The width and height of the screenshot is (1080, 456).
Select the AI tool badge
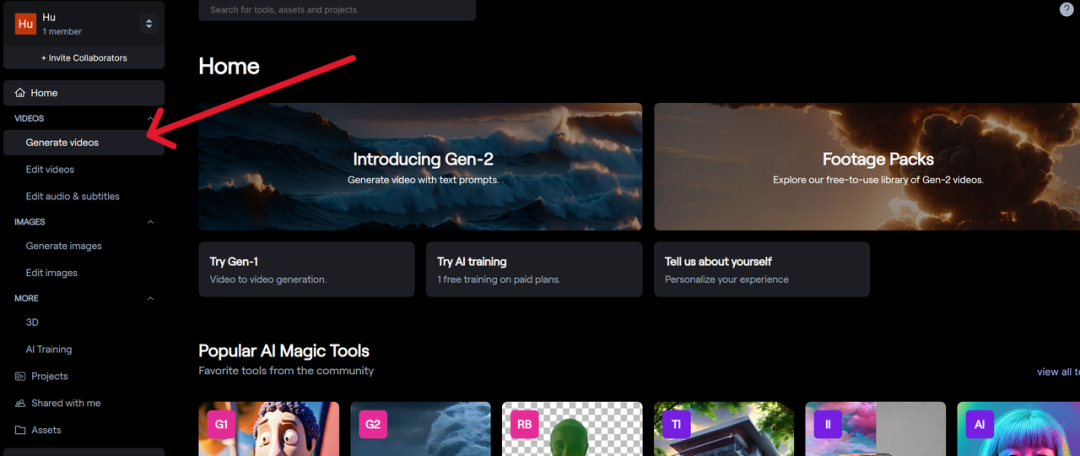coord(980,424)
